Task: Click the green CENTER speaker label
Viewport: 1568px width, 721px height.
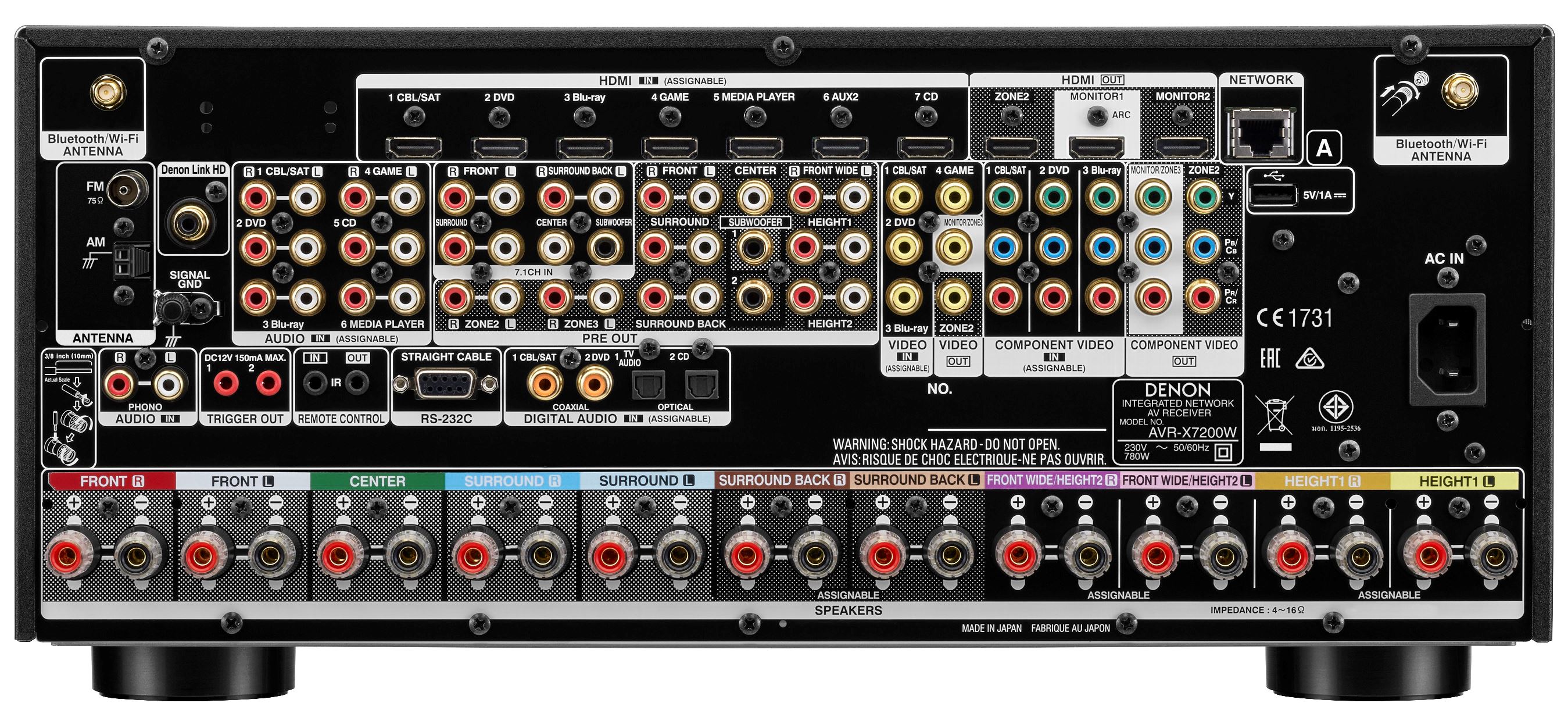Action: pyautogui.click(x=377, y=481)
